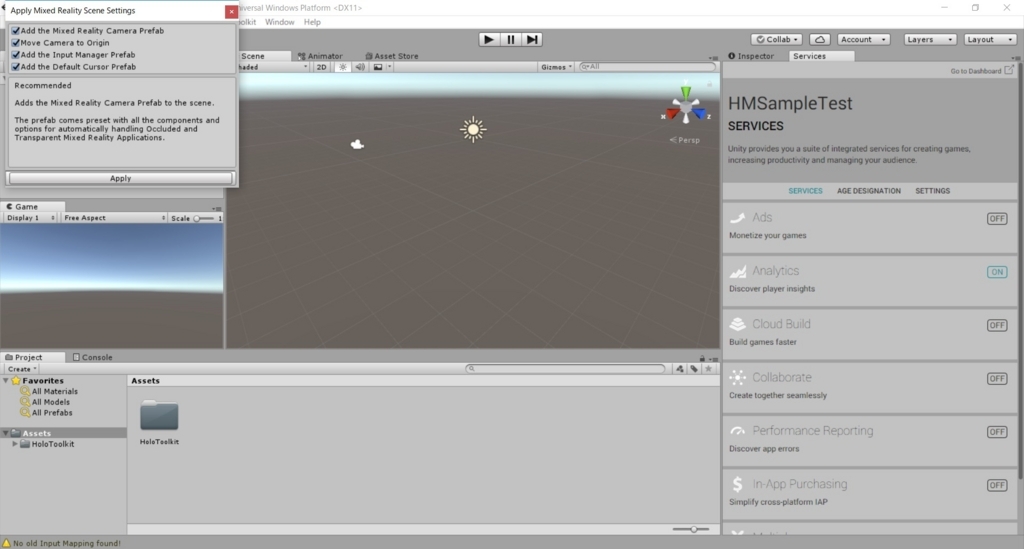The image size is (1024, 549).
Task: Open the Gizmos dropdown
Action: pos(556,67)
